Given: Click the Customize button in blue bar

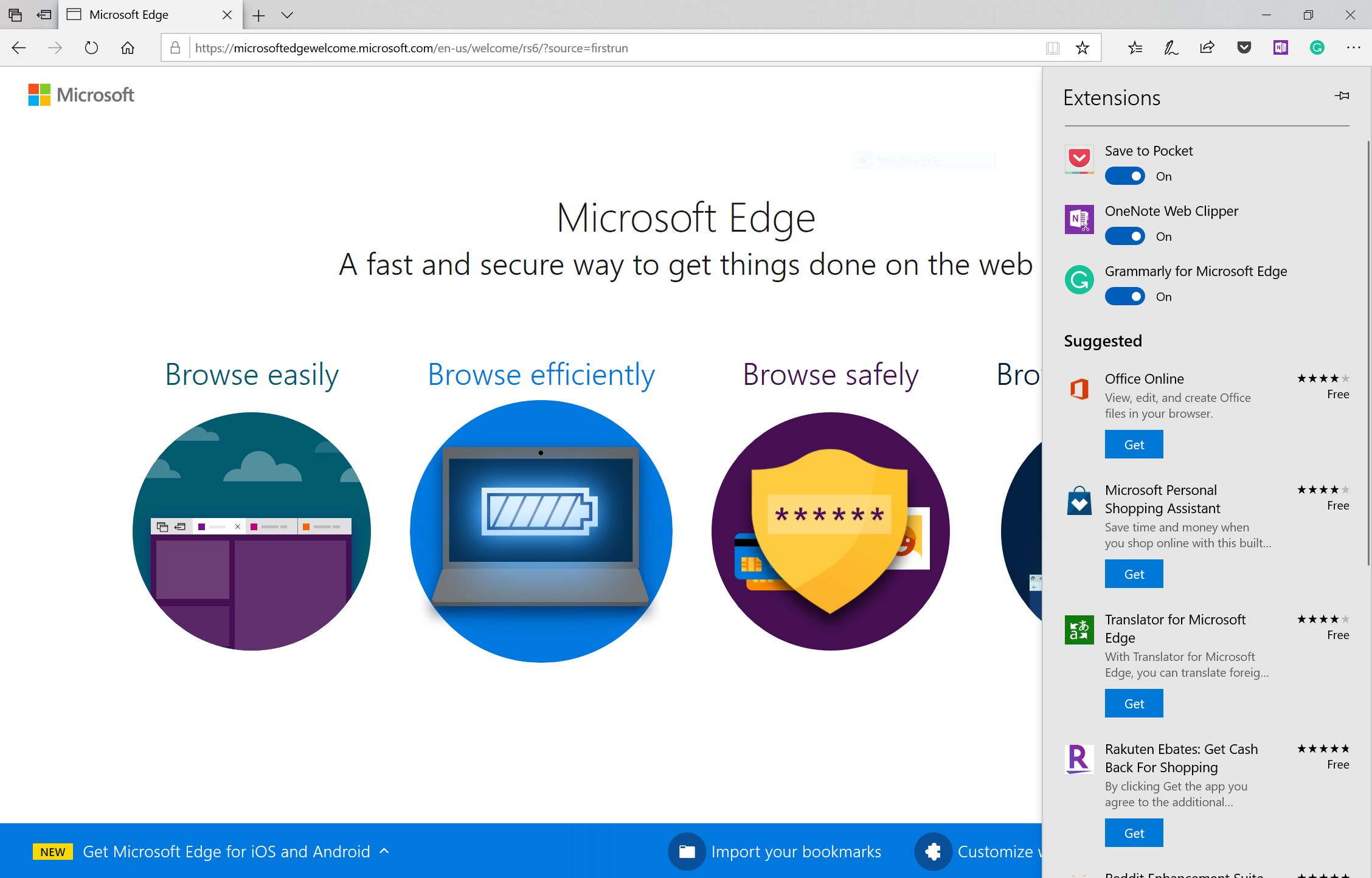Looking at the screenshot, I should [978, 851].
